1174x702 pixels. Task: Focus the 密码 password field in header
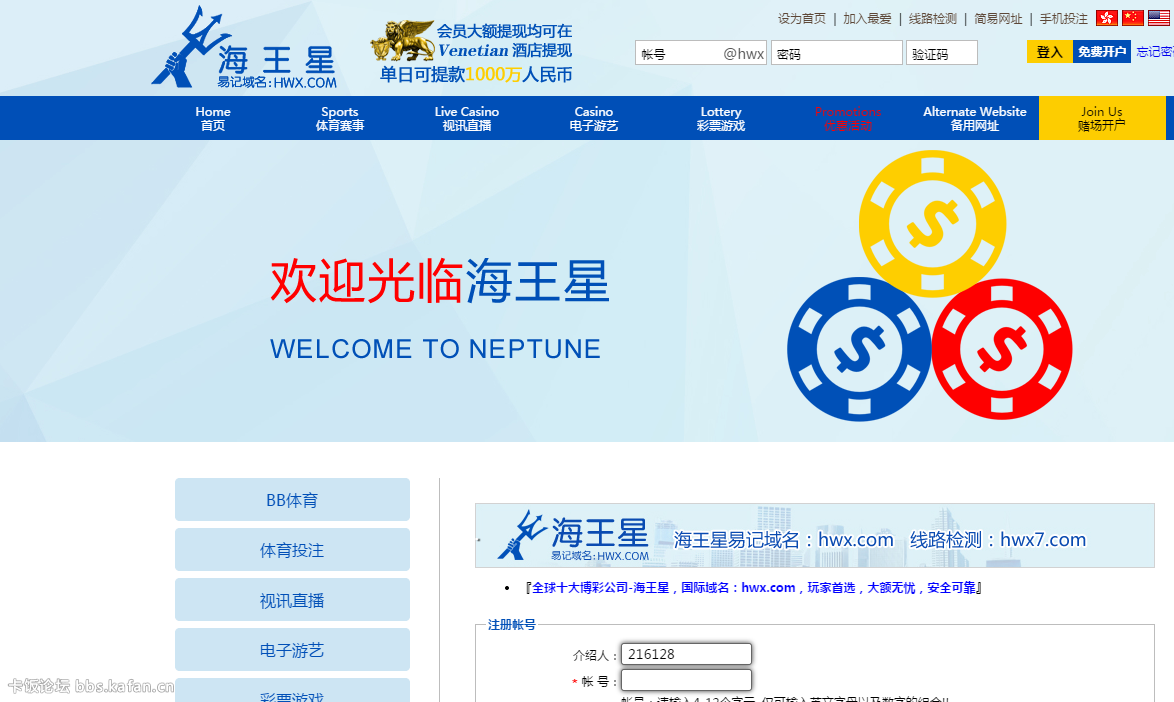(x=836, y=54)
